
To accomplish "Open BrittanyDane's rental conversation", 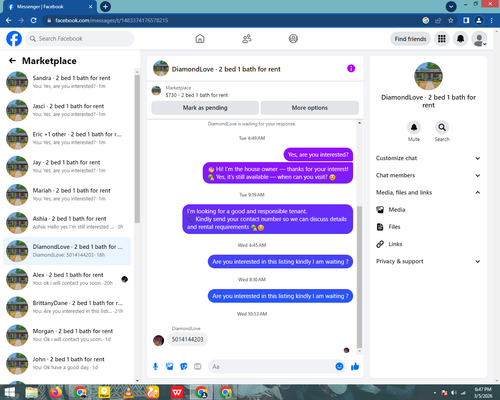I will point(67,307).
